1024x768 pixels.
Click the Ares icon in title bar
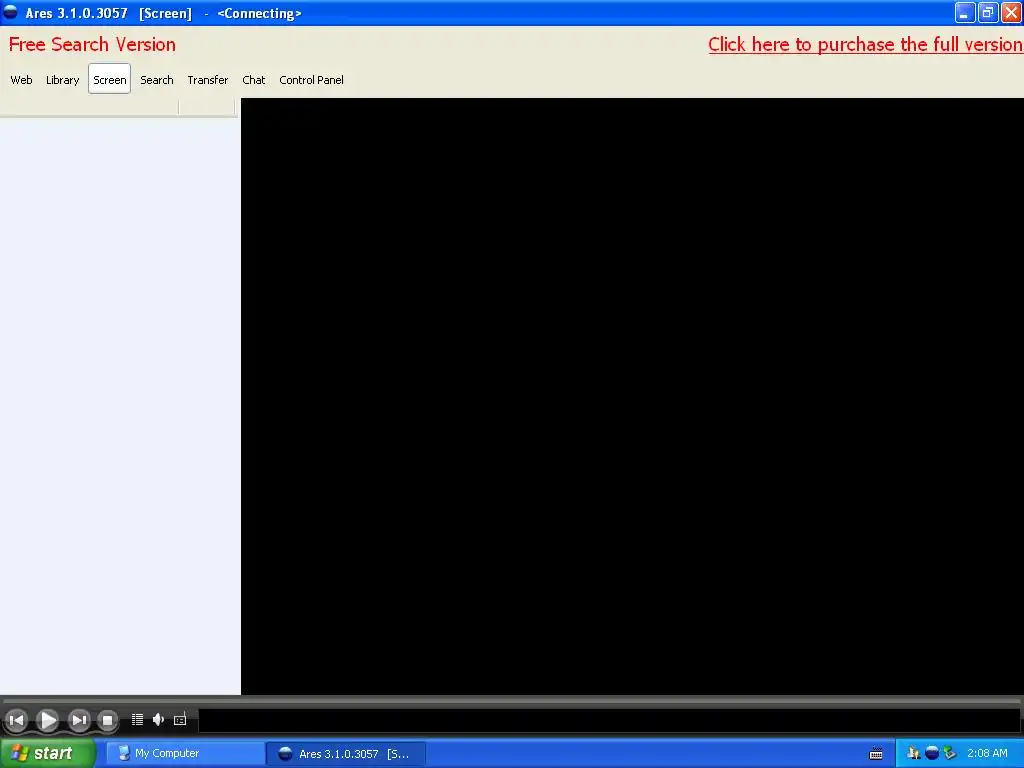pyautogui.click(x=11, y=12)
